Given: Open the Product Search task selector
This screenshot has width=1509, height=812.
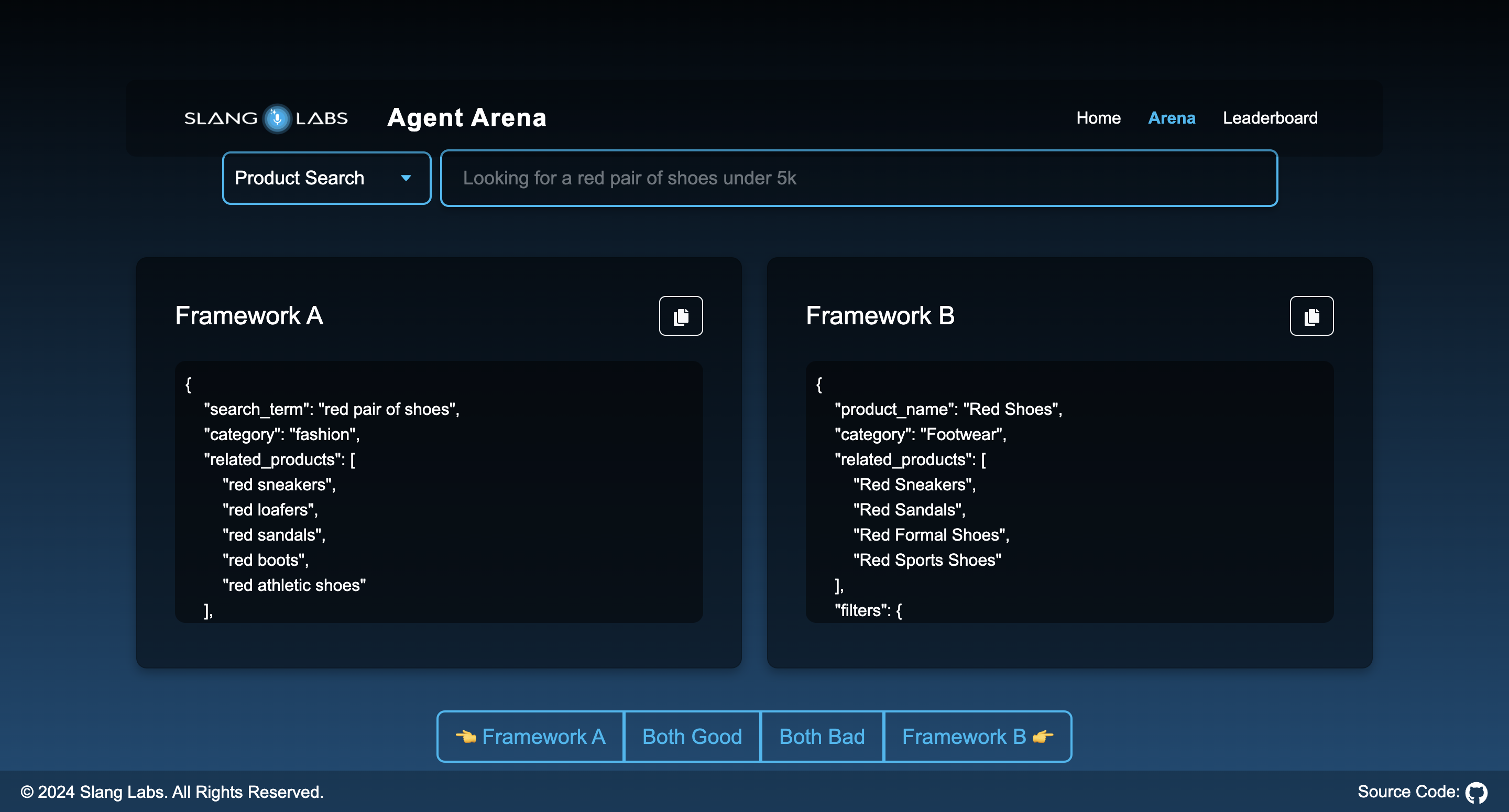Looking at the screenshot, I should [x=326, y=178].
